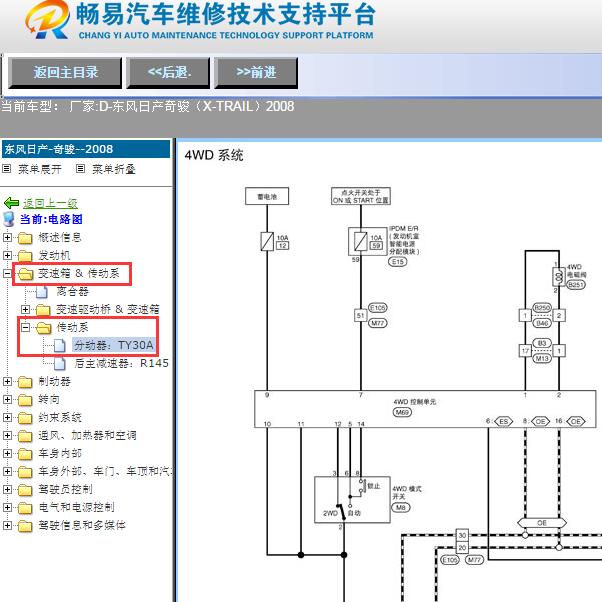602x602 pixels.
Task: Click the green back arrow icon
Action: click(11, 203)
